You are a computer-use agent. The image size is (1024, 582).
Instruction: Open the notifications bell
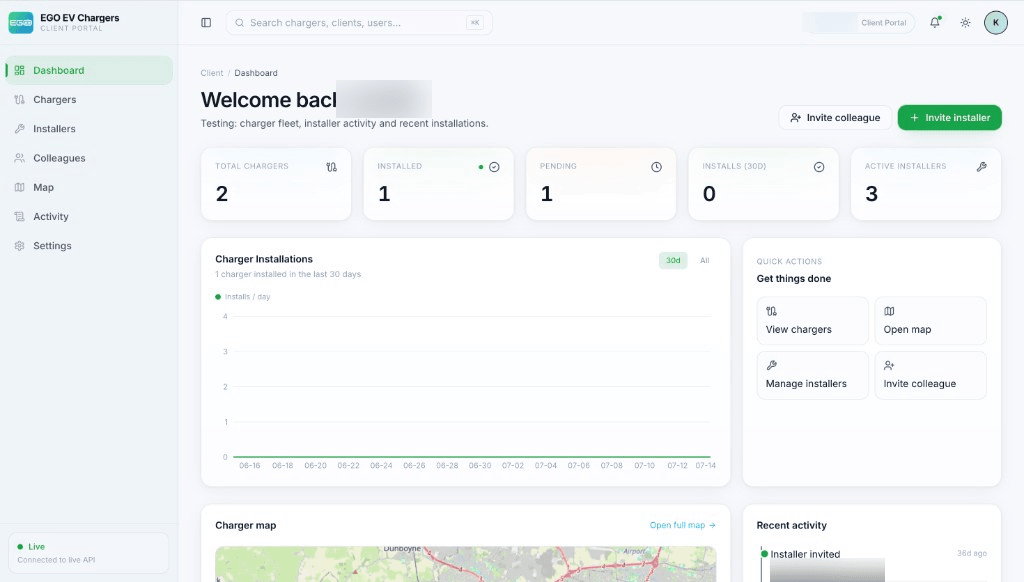click(935, 23)
